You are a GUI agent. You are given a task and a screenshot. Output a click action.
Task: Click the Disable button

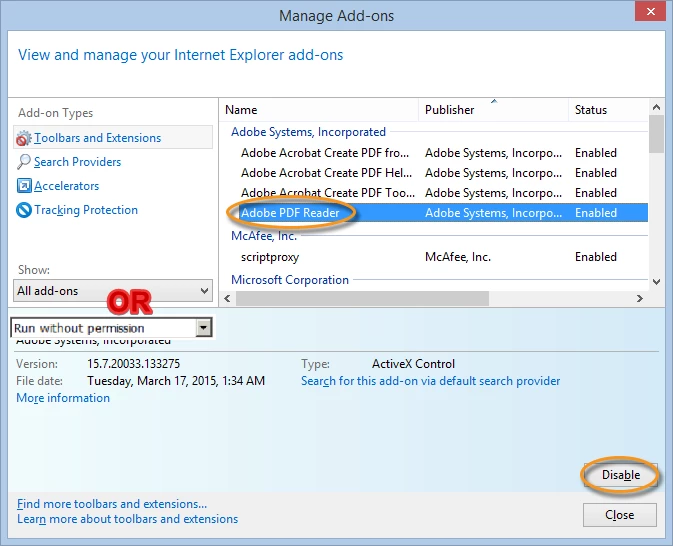621,475
